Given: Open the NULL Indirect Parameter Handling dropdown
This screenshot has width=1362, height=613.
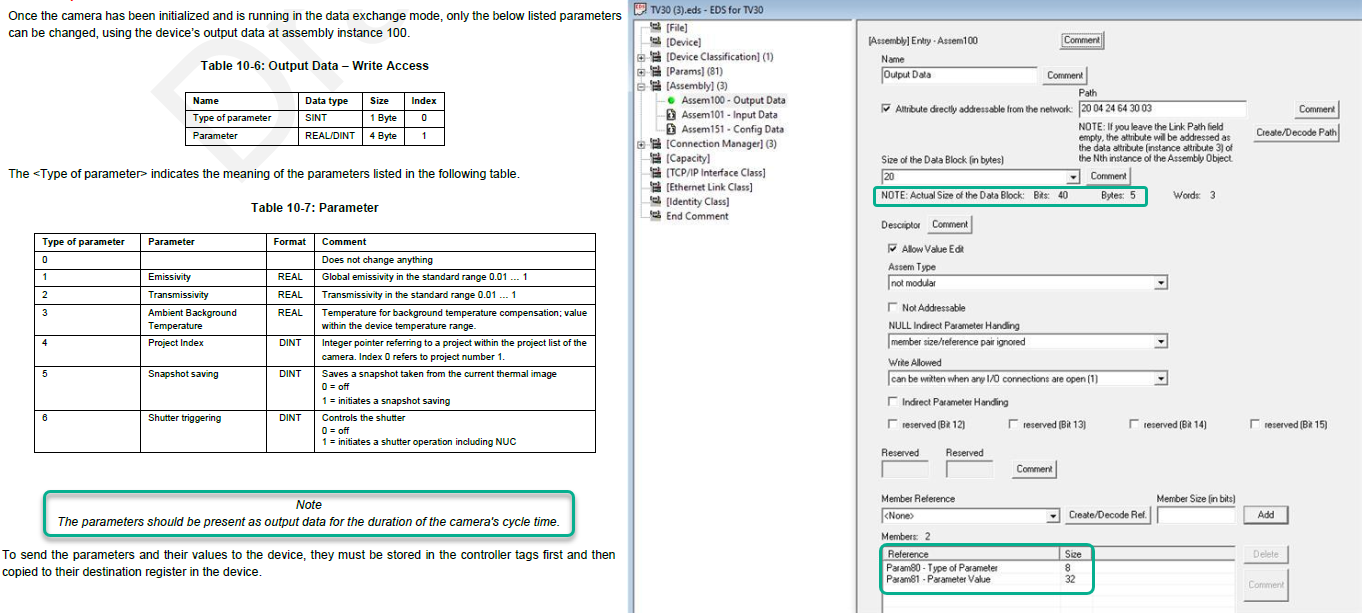Looking at the screenshot, I should click(x=1161, y=342).
